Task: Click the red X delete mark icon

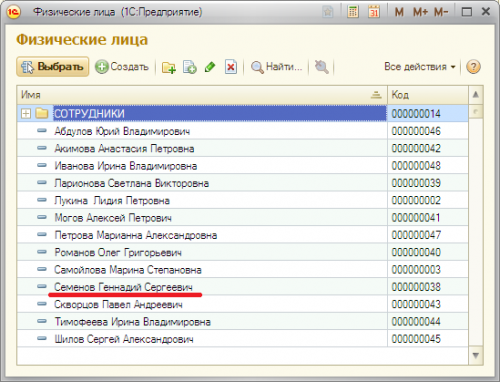Action: tap(231, 67)
